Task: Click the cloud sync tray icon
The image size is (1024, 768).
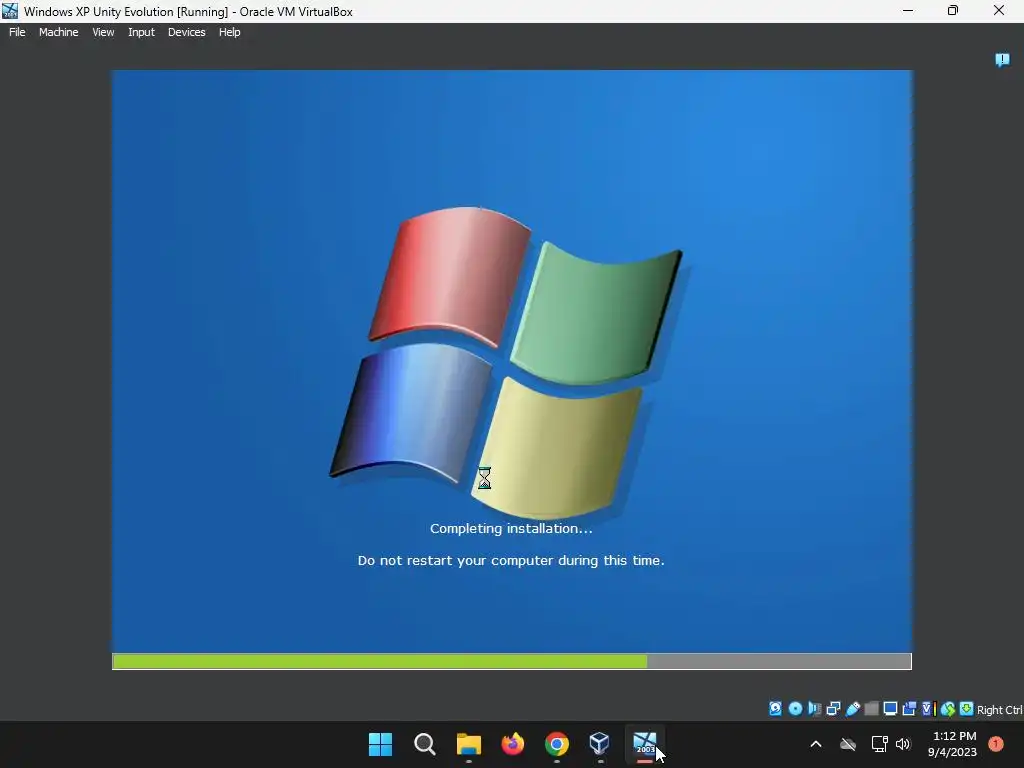Action: point(848,744)
